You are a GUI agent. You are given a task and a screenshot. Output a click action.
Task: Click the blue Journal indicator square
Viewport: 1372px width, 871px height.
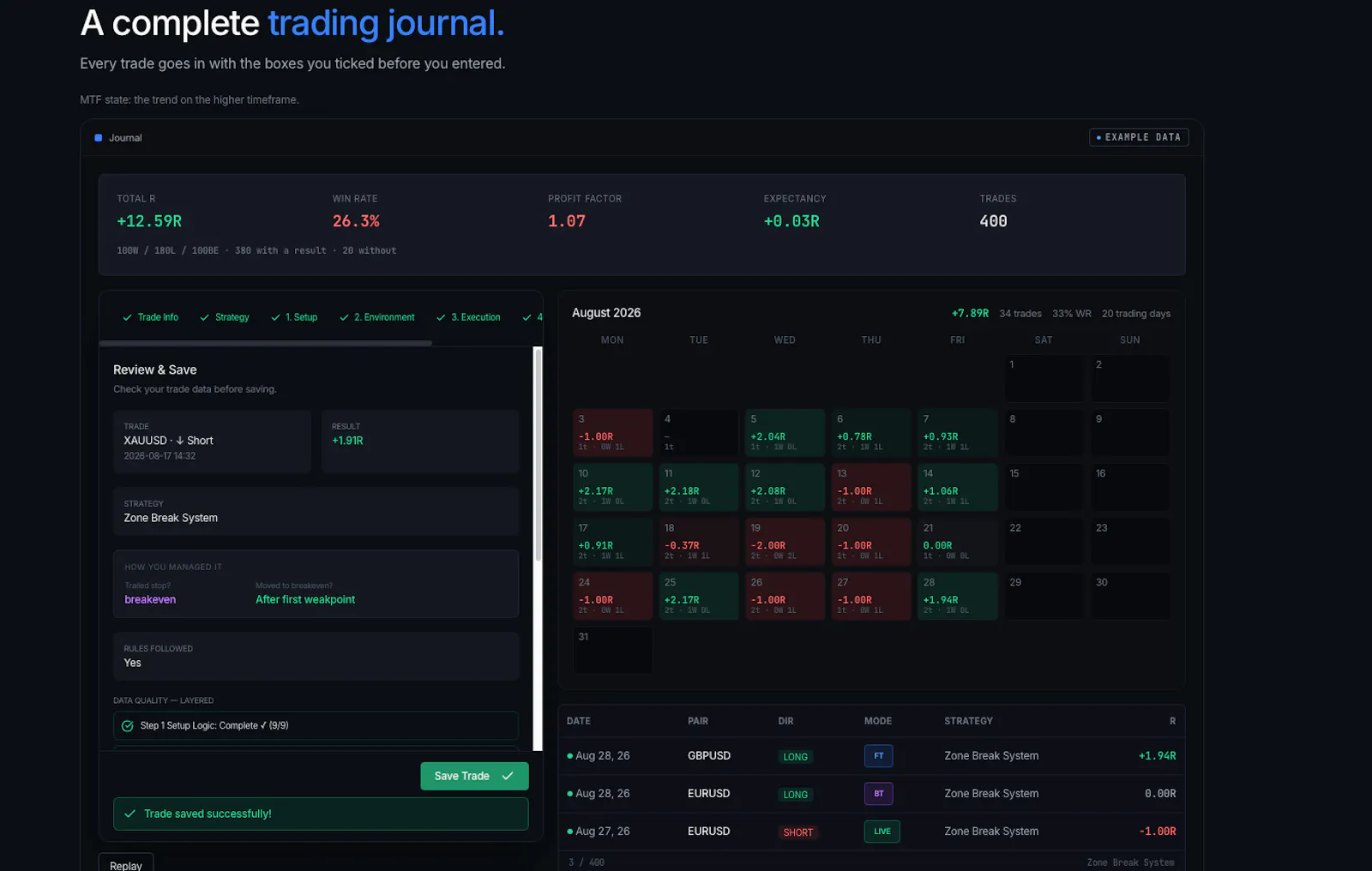[99, 138]
